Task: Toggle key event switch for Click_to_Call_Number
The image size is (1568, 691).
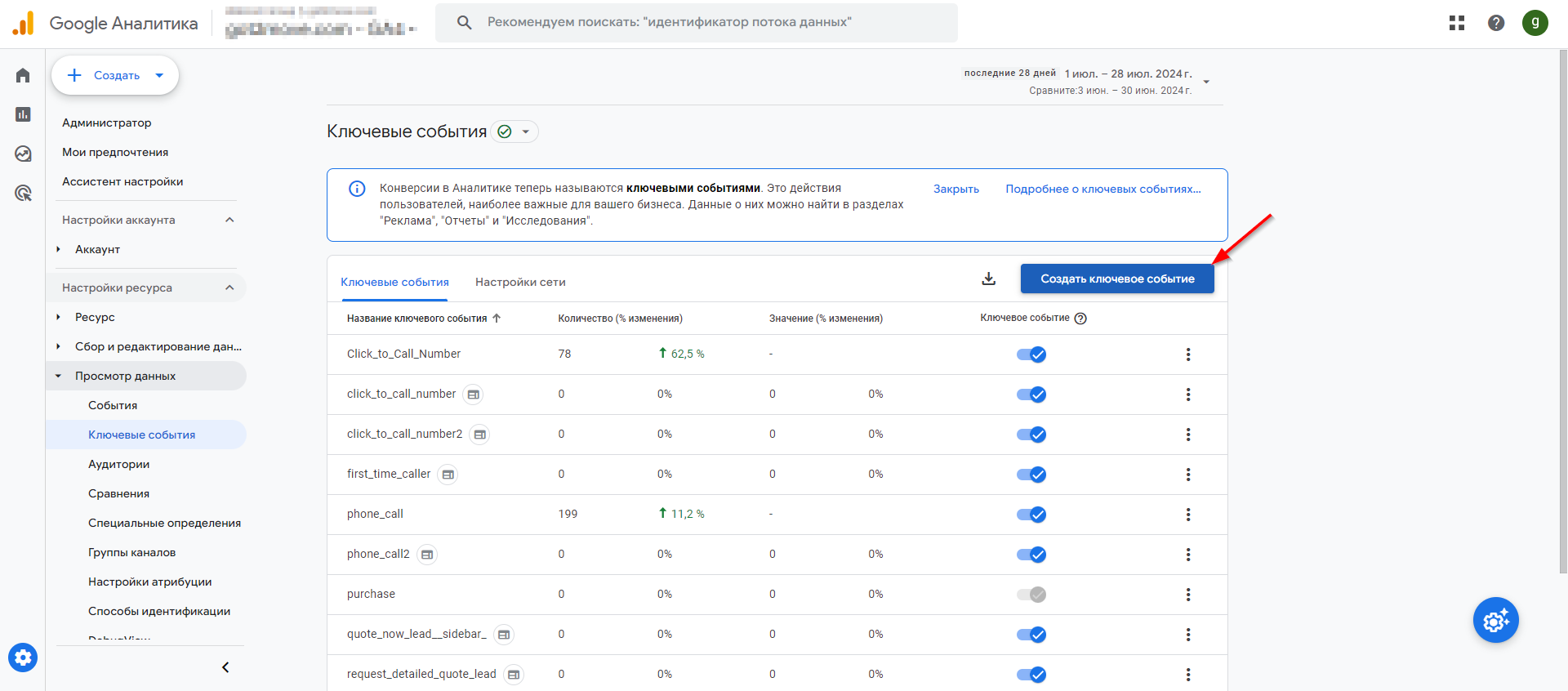Action: coord(1031,354)
